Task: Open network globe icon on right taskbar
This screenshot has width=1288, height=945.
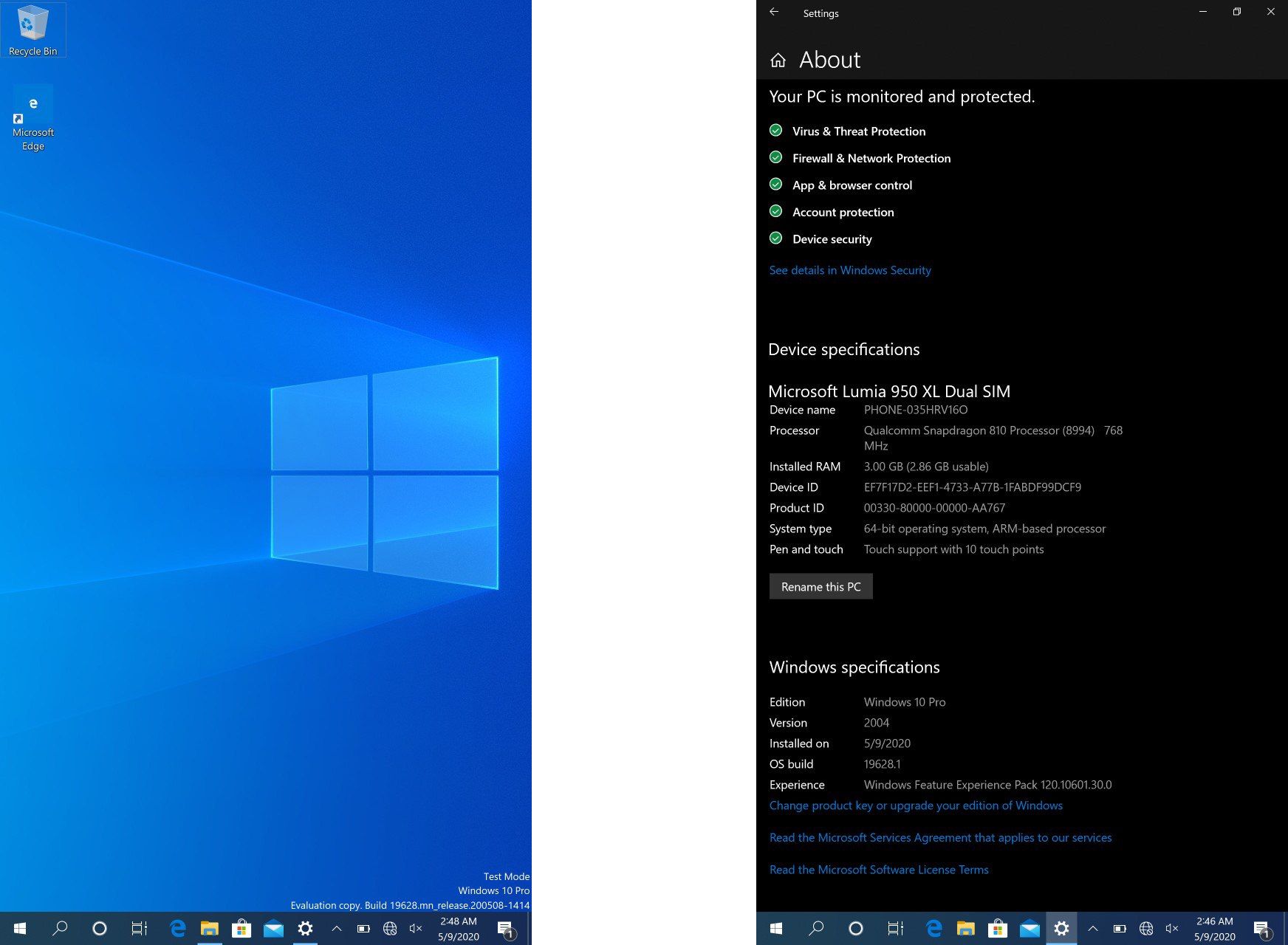Action: 1146,928
